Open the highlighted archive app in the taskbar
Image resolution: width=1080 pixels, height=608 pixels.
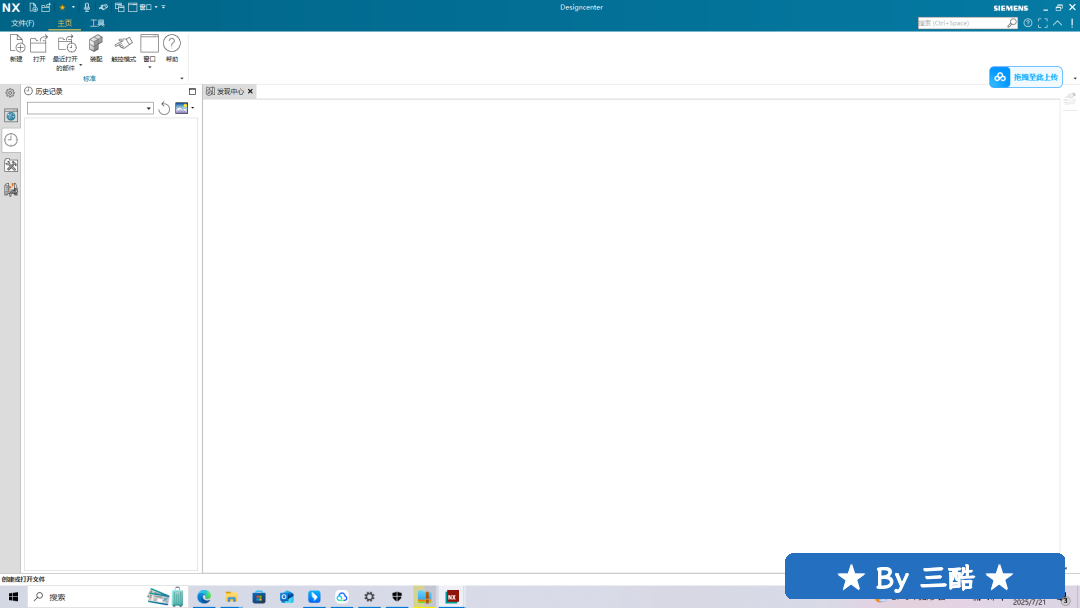pos(424,597)
